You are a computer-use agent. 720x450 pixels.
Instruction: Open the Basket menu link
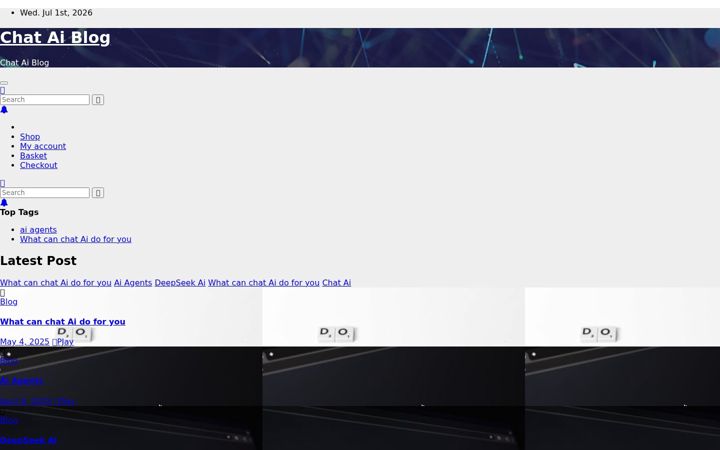pos(33,156)
